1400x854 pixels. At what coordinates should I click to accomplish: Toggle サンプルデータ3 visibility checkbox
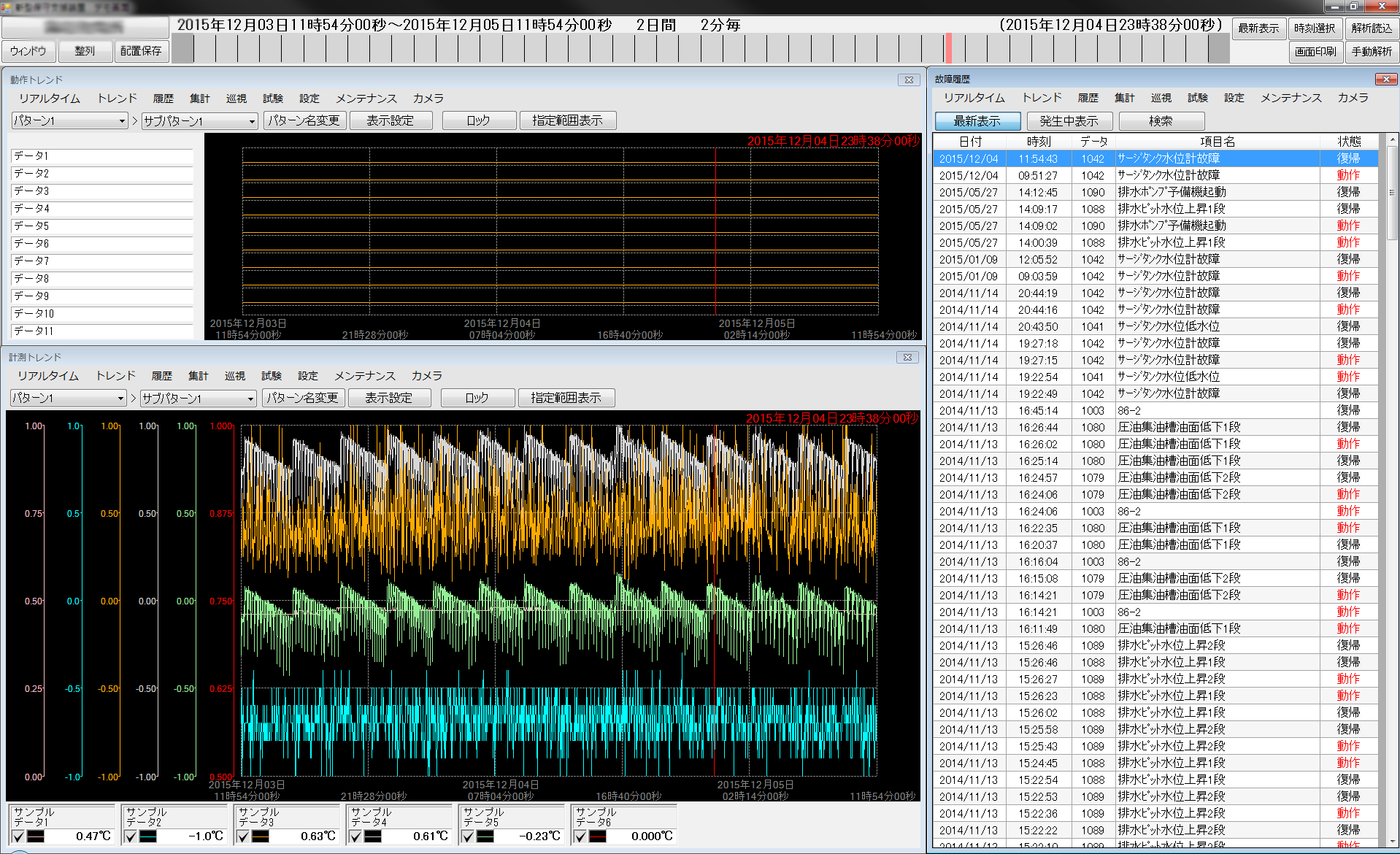[x=243, y=836]
